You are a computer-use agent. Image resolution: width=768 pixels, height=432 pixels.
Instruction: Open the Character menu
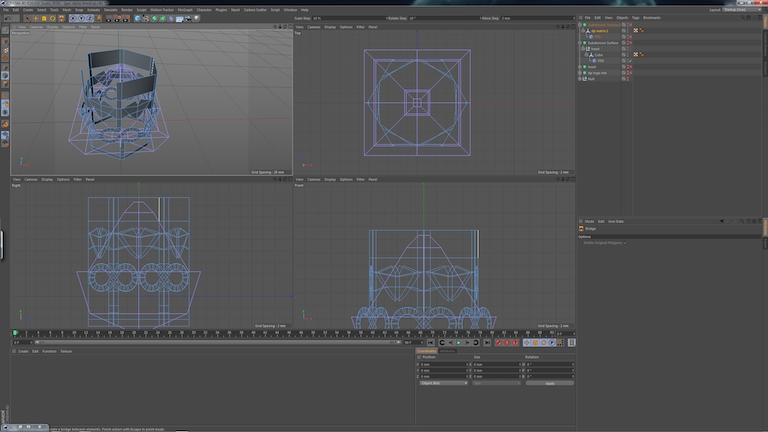pos(204,10)
